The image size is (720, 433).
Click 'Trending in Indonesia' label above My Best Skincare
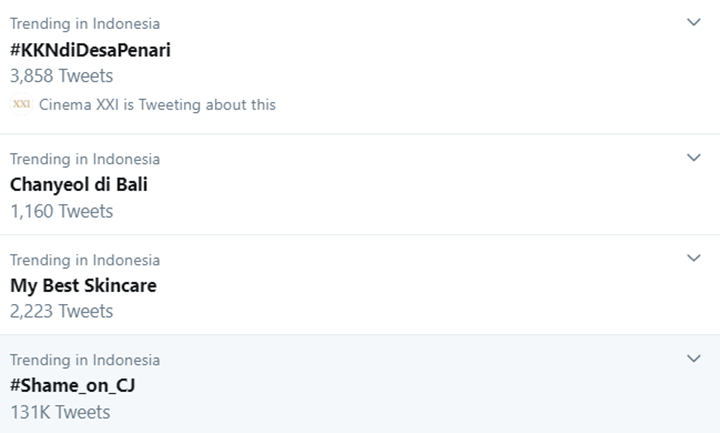coord(85,259)
